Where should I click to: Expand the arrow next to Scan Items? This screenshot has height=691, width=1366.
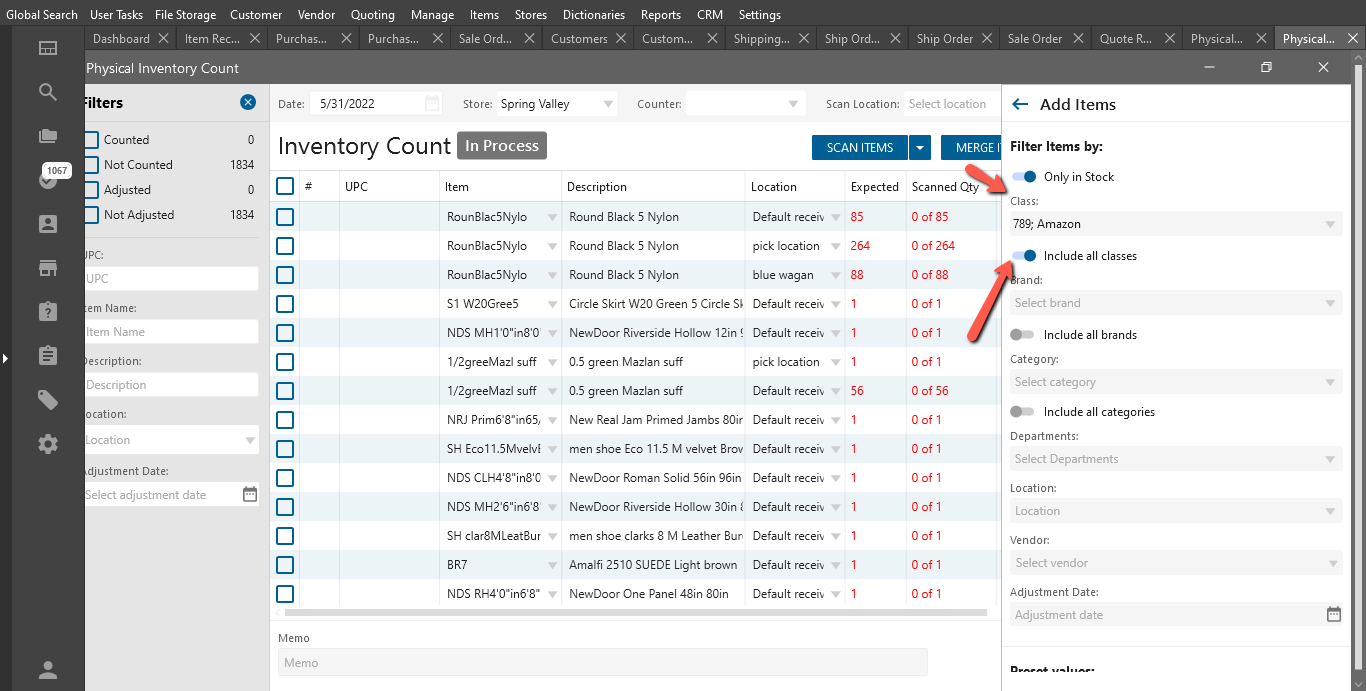click(920, 148)
